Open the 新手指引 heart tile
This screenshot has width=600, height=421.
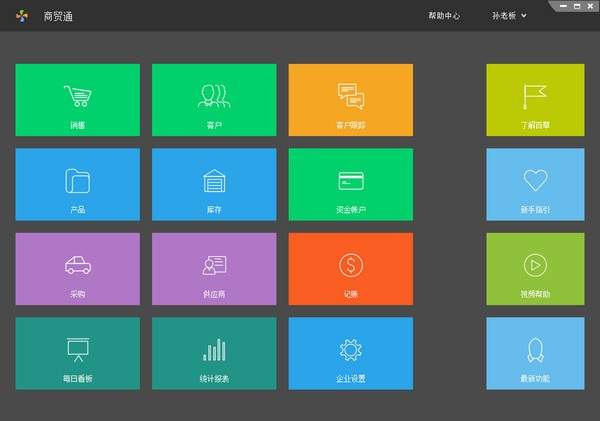[x=535, y=184]
